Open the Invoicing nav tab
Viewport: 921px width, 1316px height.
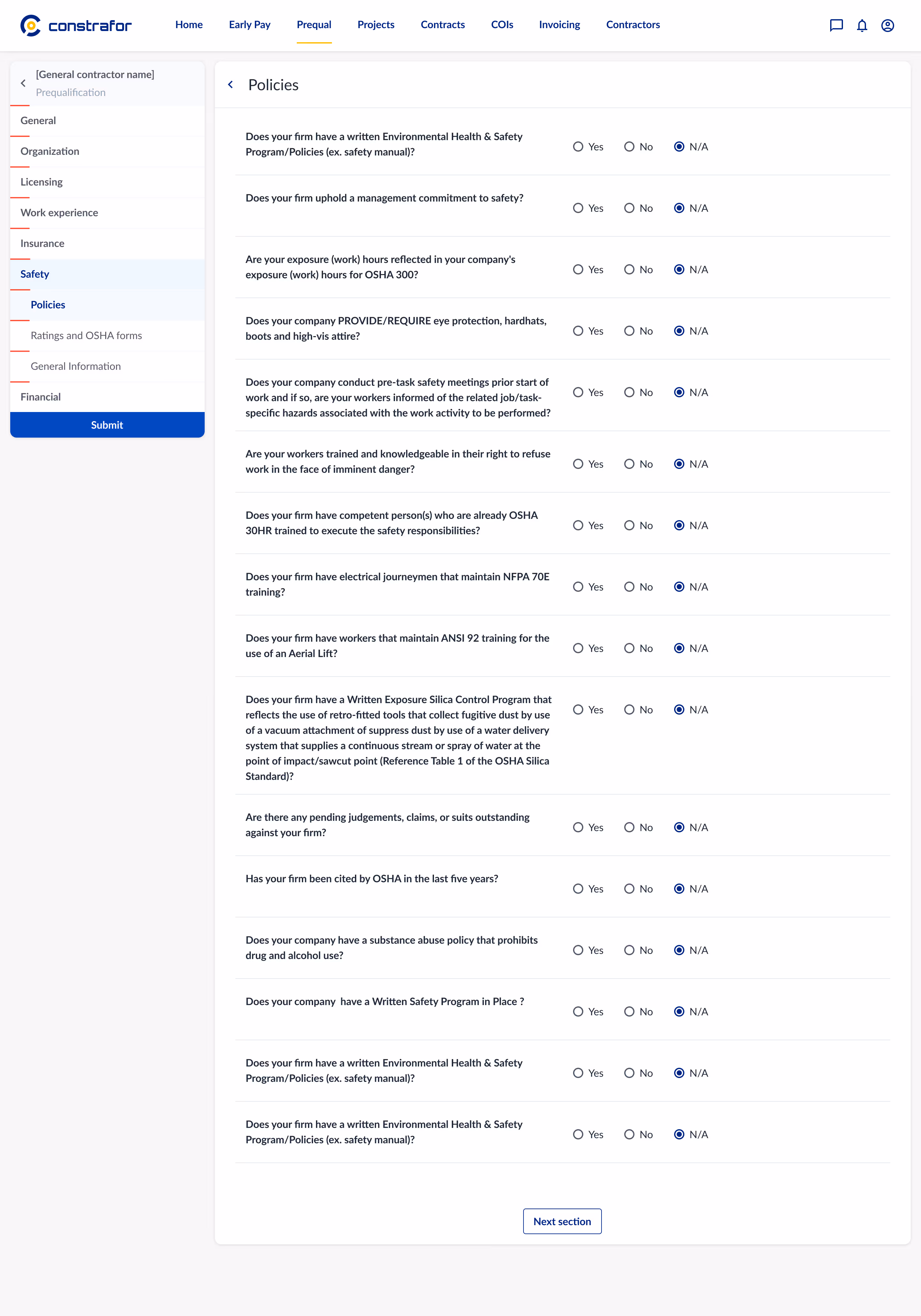click(559, 25)
